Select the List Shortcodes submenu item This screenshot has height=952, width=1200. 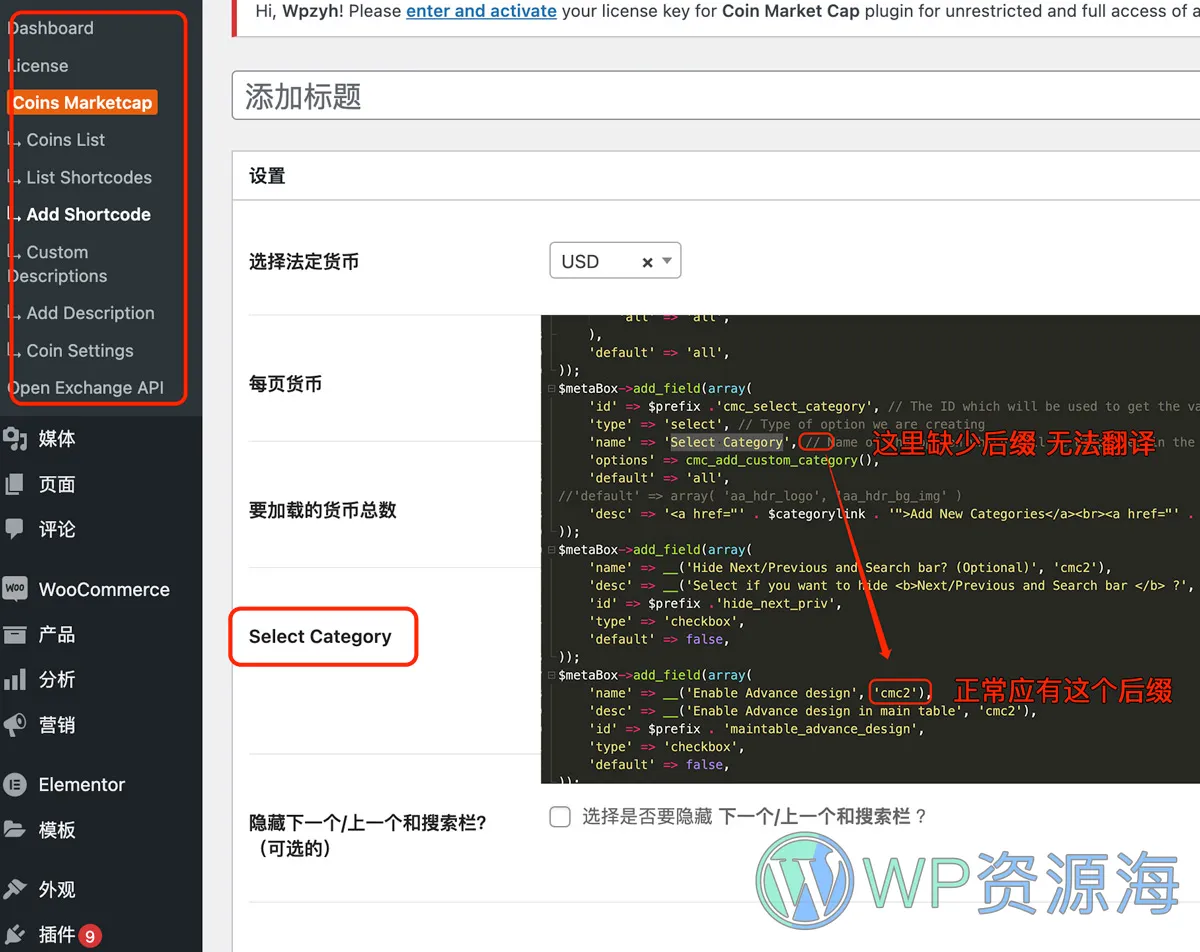[x=89, y=178]
